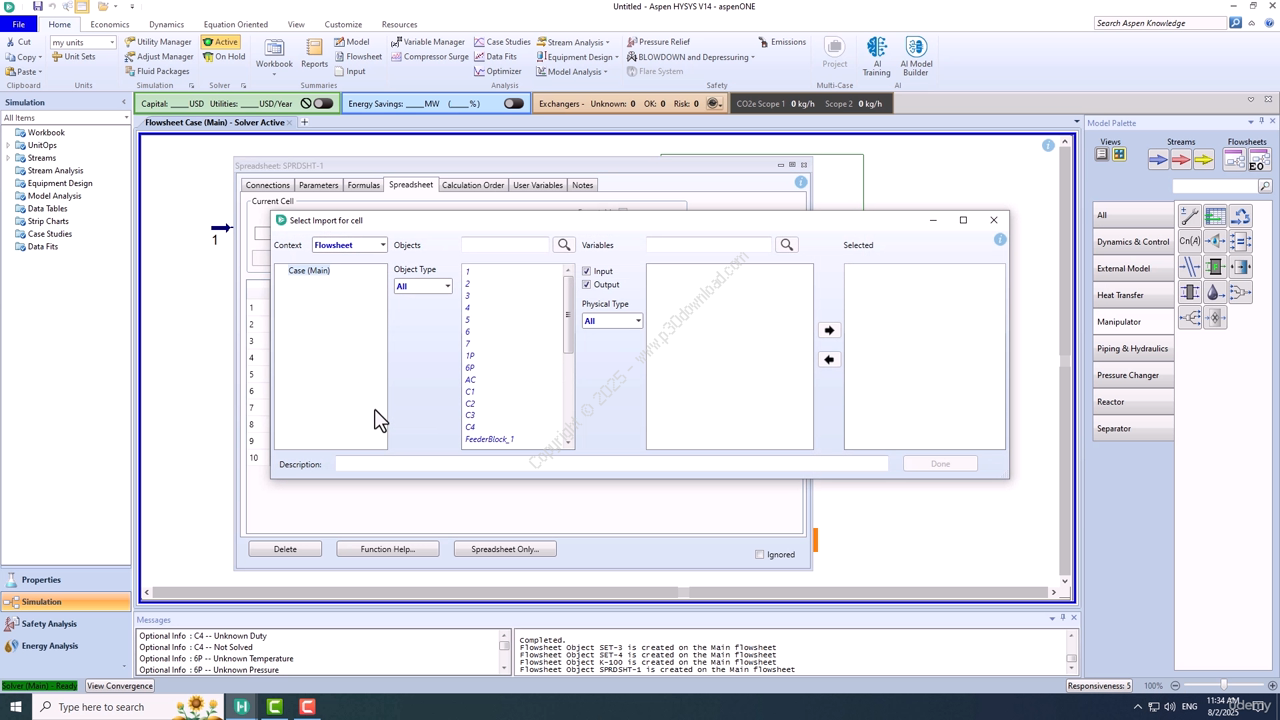Image resolution: width=1280 pixels, height=720 pixels.
Task: Click the objects list scrollbar
Action: tap(568, 355)
